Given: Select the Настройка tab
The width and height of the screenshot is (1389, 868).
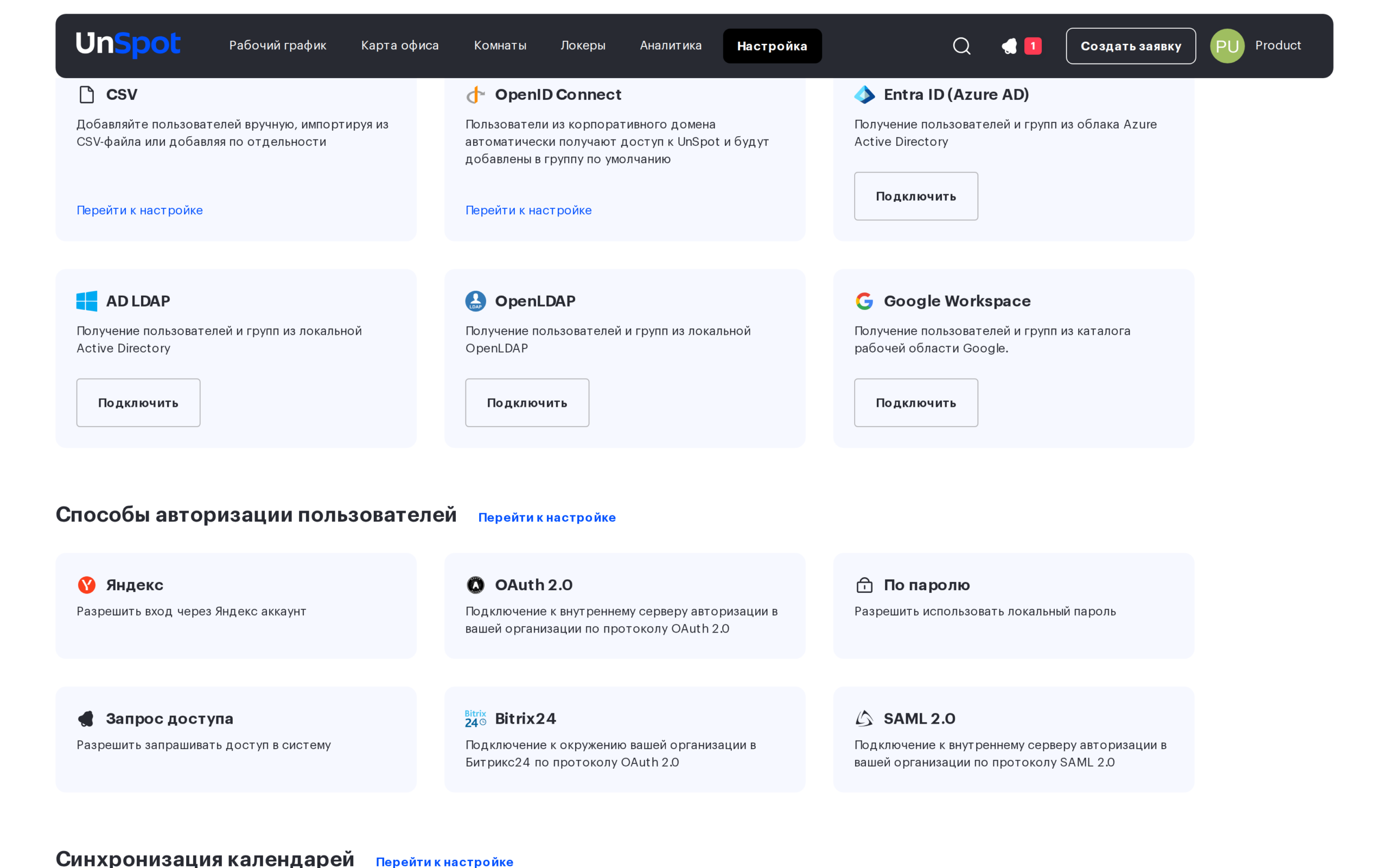Looking at the screenshot, I should point(772,46).
